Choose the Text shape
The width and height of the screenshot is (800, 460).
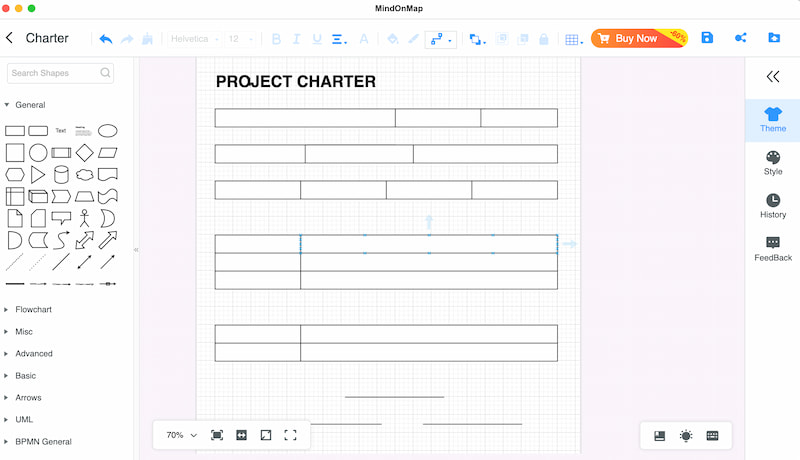point(61,131)
